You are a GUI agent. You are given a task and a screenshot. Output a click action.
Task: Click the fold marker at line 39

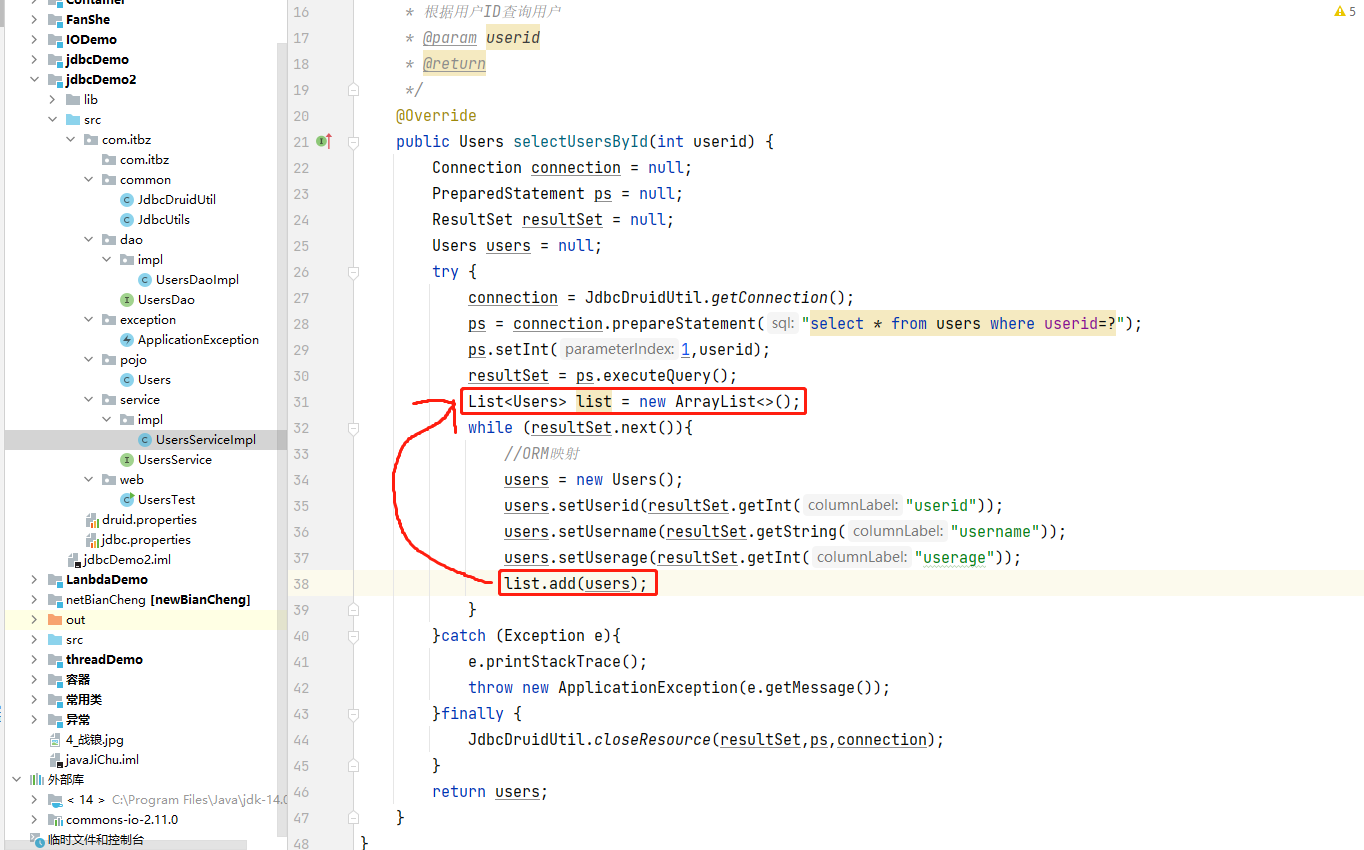(x=354, y=610)
